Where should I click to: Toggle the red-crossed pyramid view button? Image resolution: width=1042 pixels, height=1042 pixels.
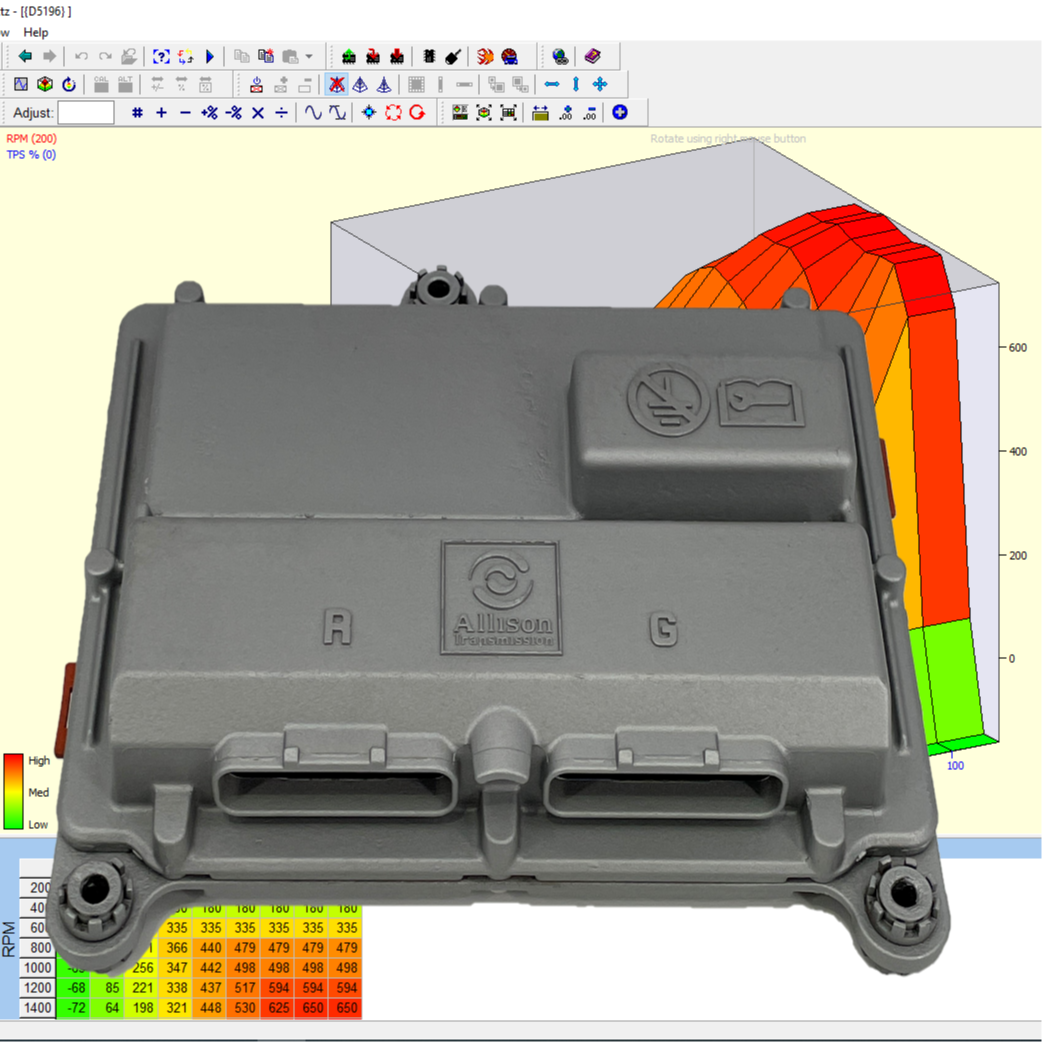coord(337,85)
